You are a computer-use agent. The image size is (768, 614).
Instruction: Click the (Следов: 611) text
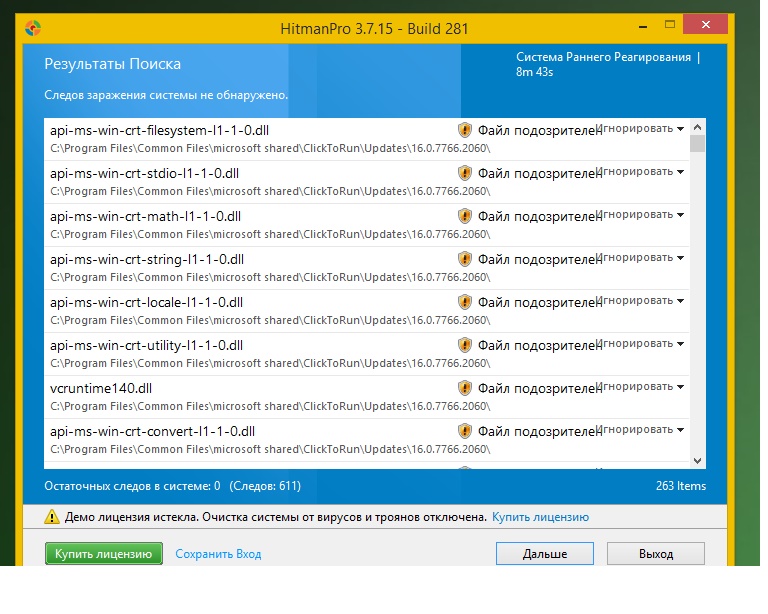pos(265,486)
